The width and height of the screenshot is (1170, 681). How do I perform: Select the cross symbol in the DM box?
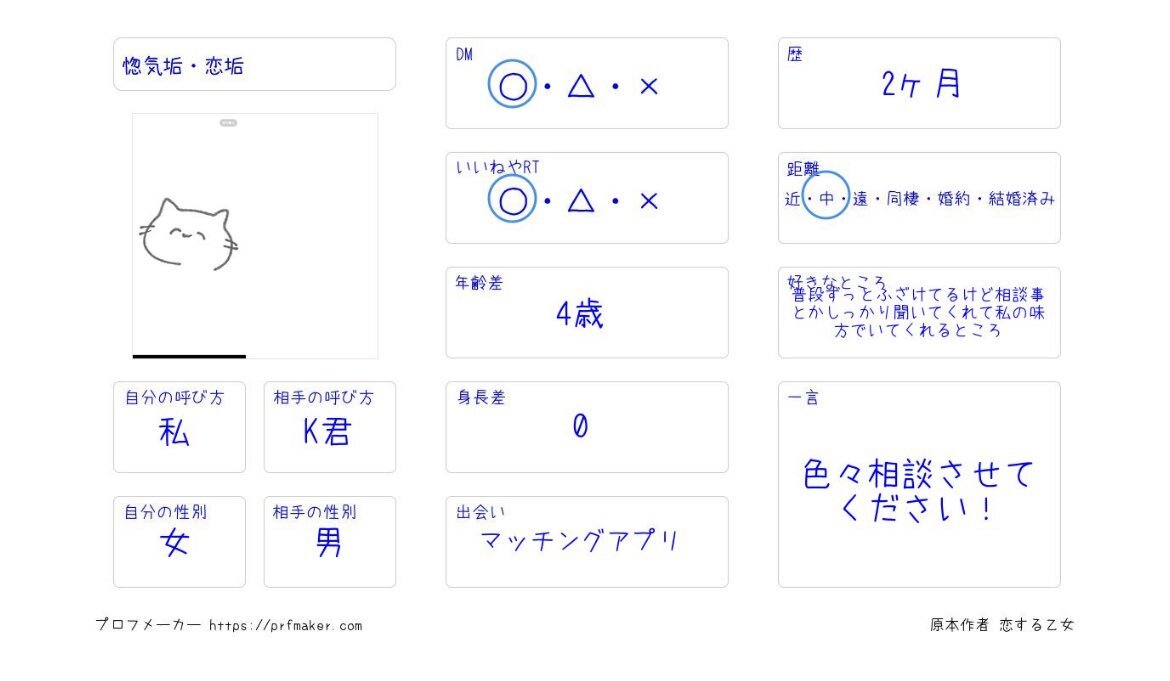point(648,87)
